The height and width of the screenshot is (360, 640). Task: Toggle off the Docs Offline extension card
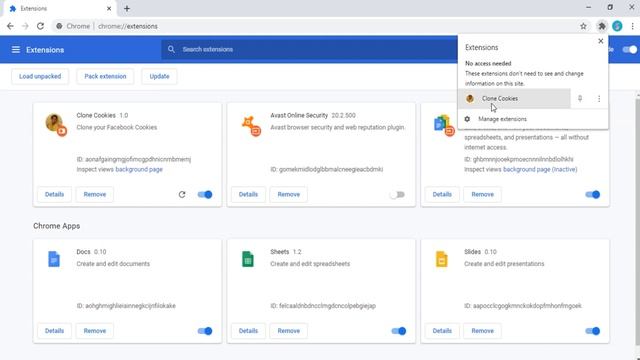click(593, 194)
